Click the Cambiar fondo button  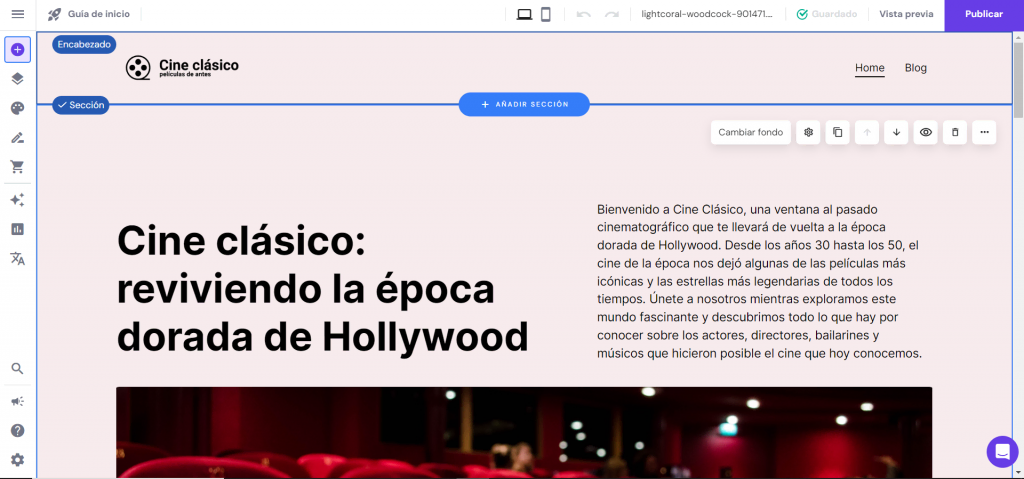751,132
